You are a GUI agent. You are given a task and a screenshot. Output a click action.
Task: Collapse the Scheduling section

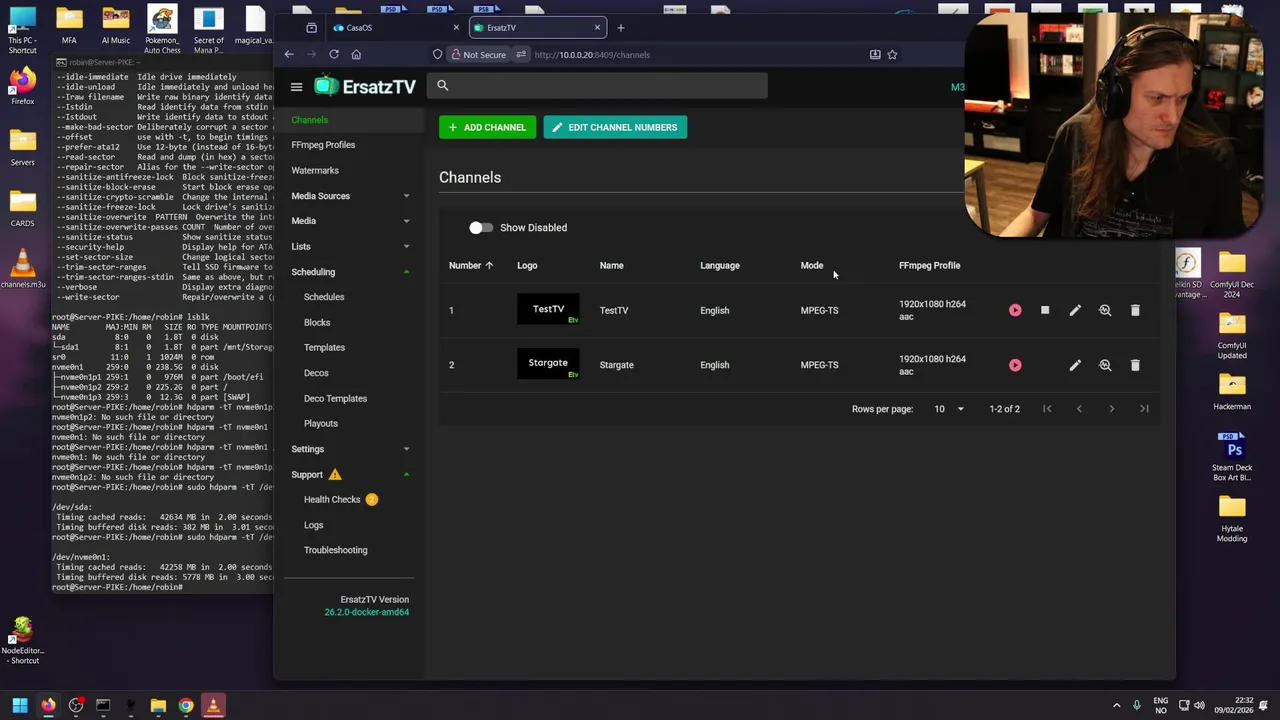click(x=349, y=272)
